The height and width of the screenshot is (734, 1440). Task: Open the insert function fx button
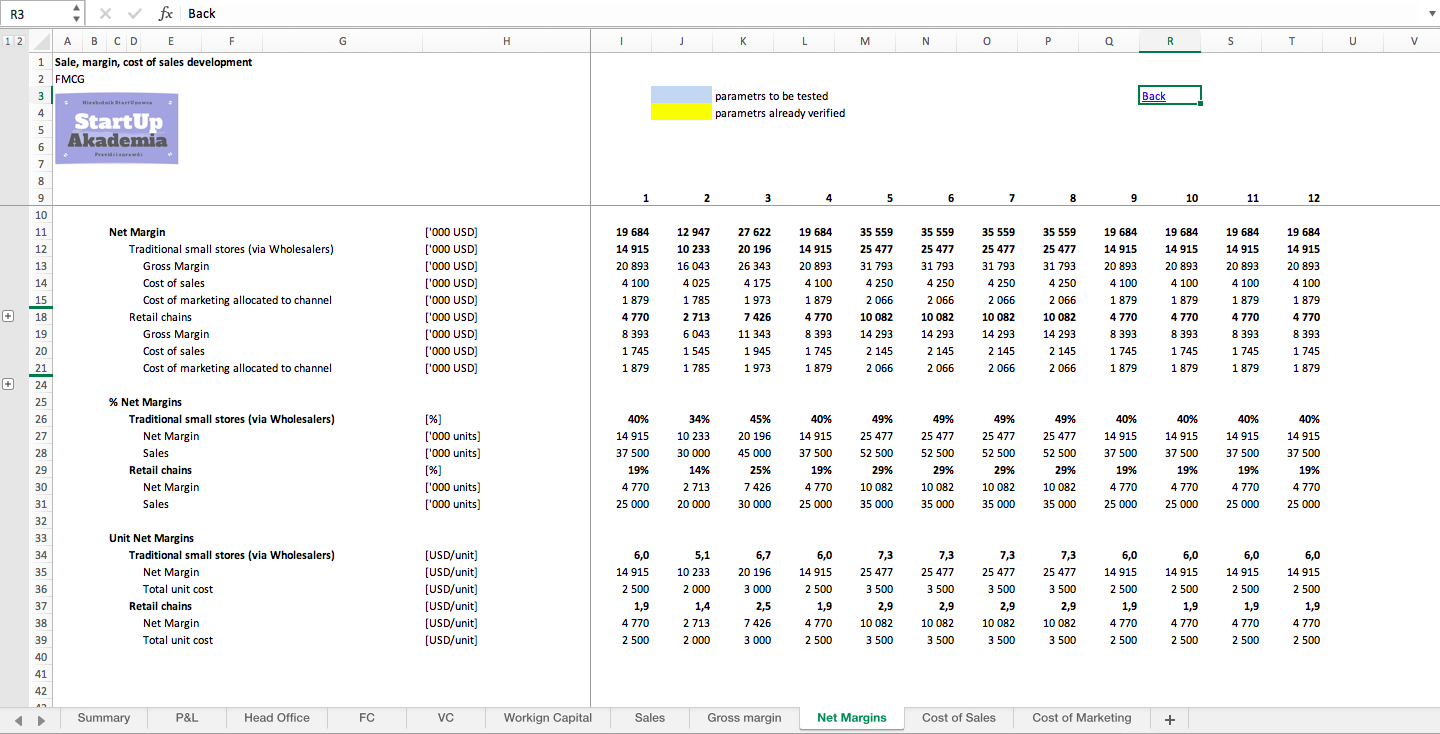click(166, 13)
